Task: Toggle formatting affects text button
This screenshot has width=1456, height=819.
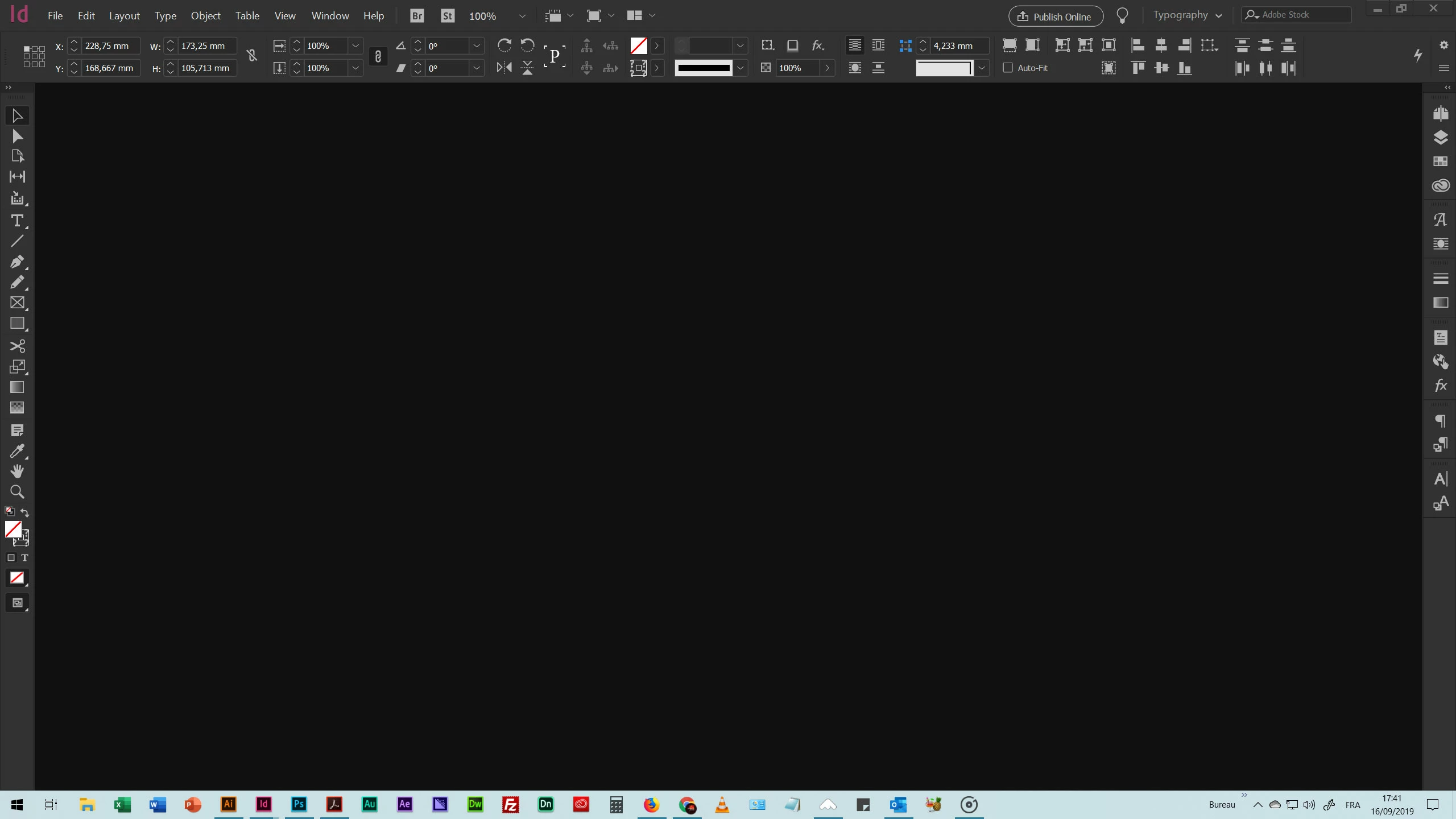Action: (24, 557)
